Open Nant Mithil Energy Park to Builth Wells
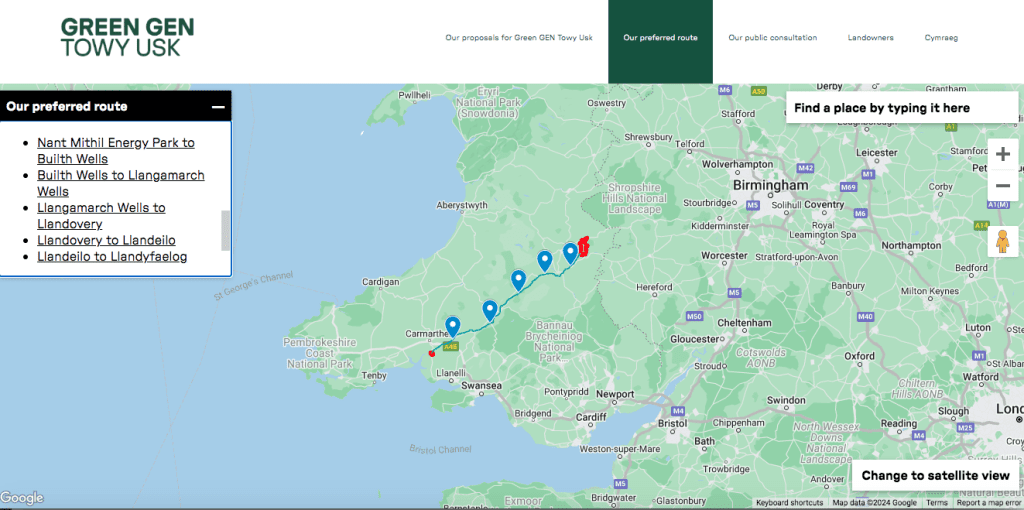This screenshot has width=1024, height=510. pyautogui.click(x=116, y=150)
